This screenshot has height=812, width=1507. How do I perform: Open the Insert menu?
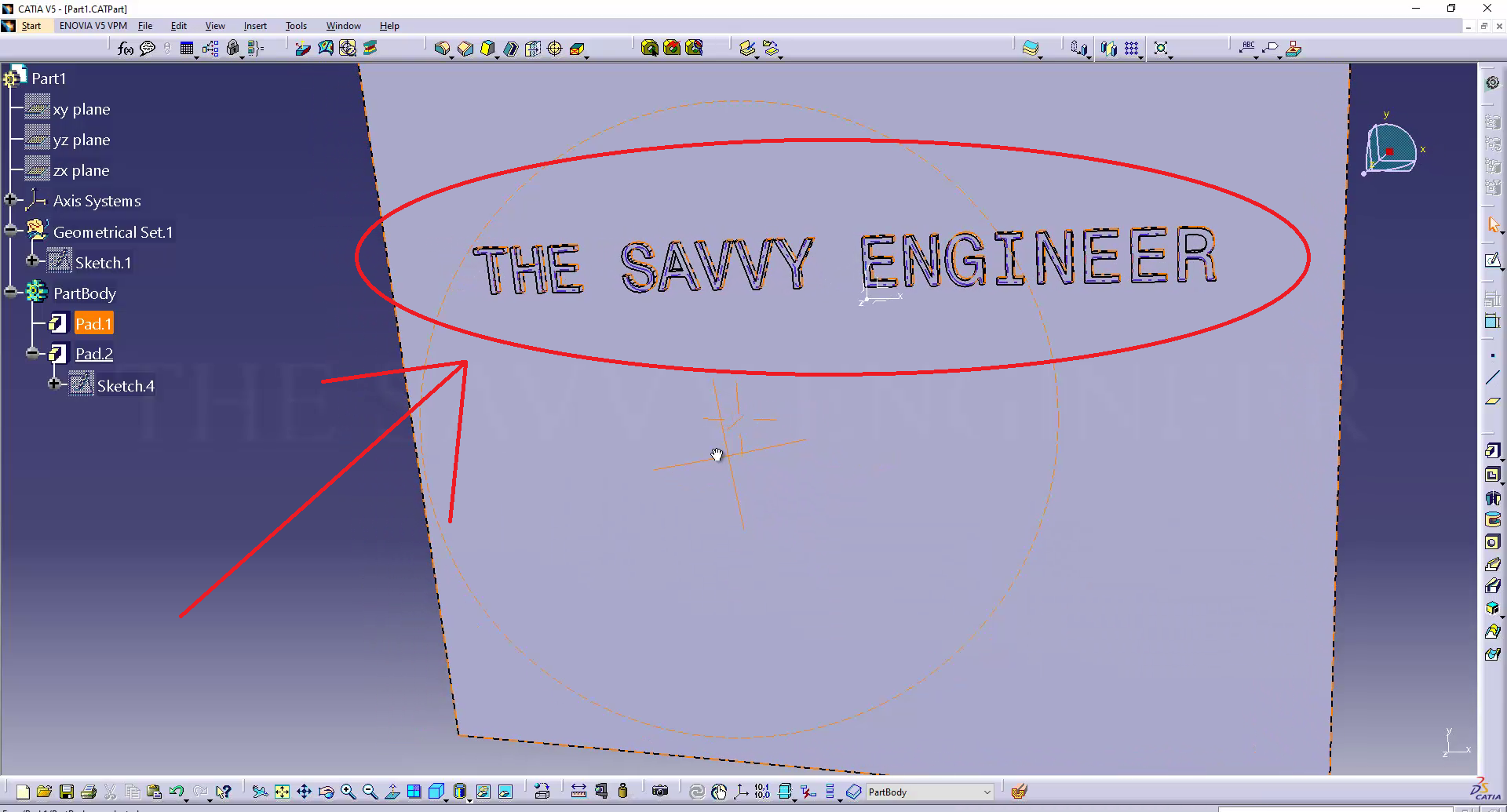[254, 26]
